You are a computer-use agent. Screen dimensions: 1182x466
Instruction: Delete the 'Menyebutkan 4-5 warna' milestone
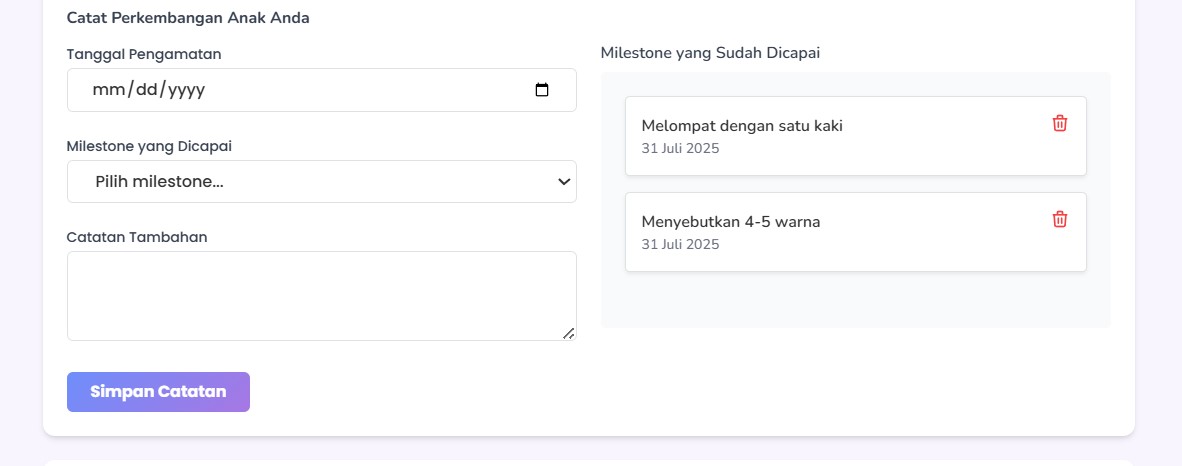[x=1060, y=219]
